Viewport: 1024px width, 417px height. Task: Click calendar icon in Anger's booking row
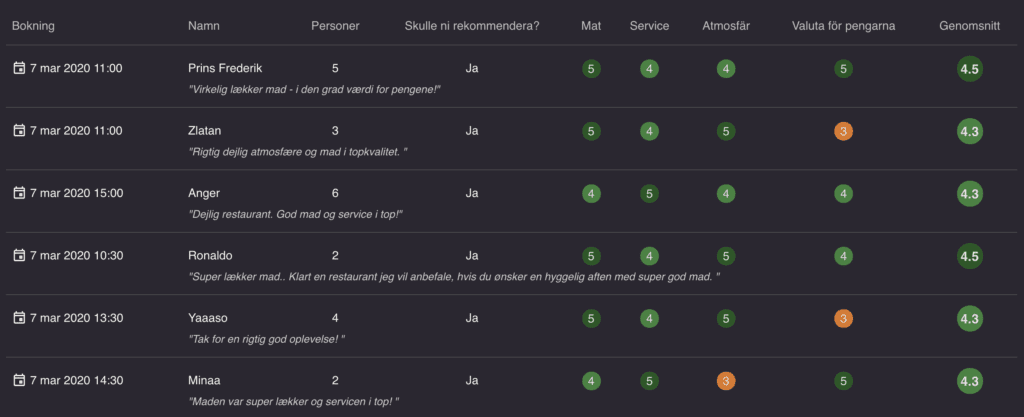click(x=20, y=193)
